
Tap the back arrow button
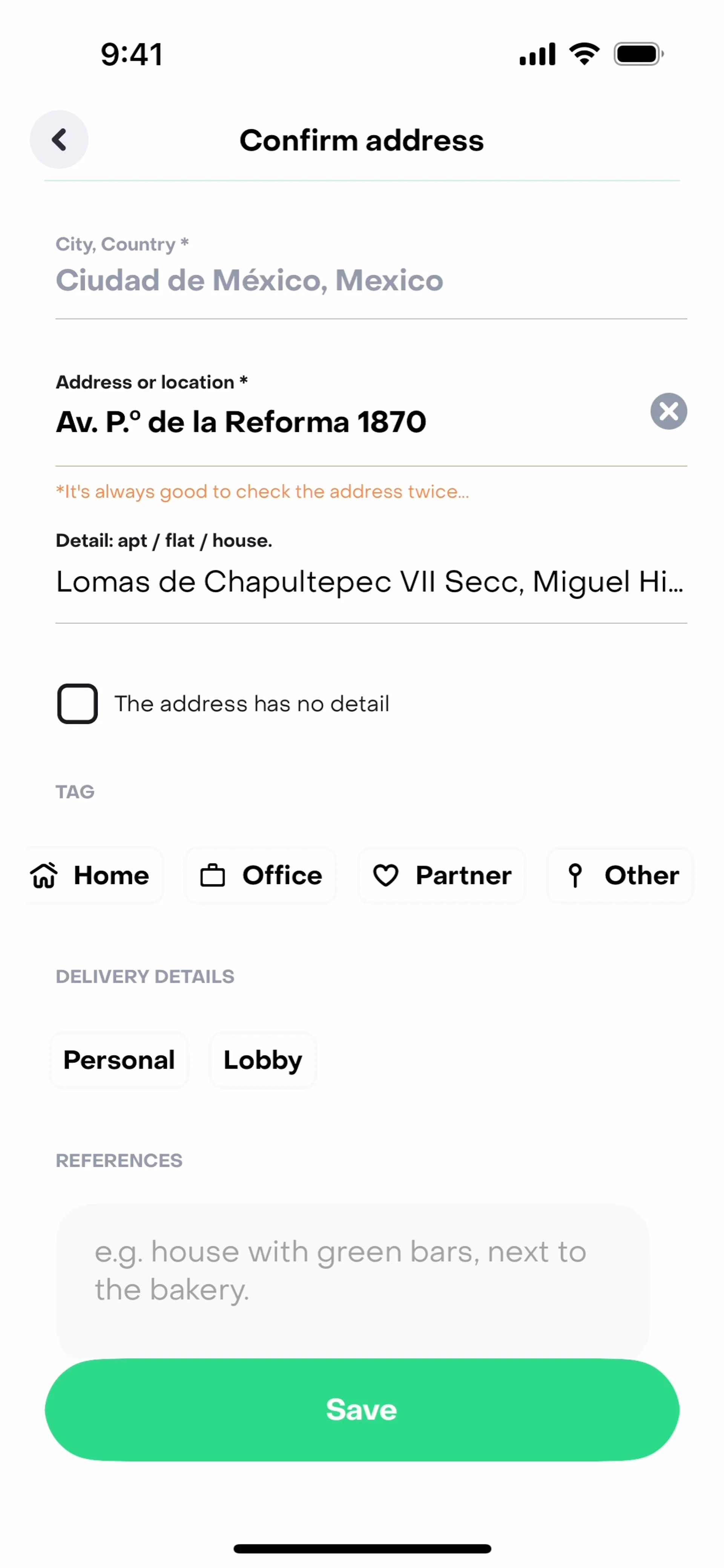(x=59, y=139)
